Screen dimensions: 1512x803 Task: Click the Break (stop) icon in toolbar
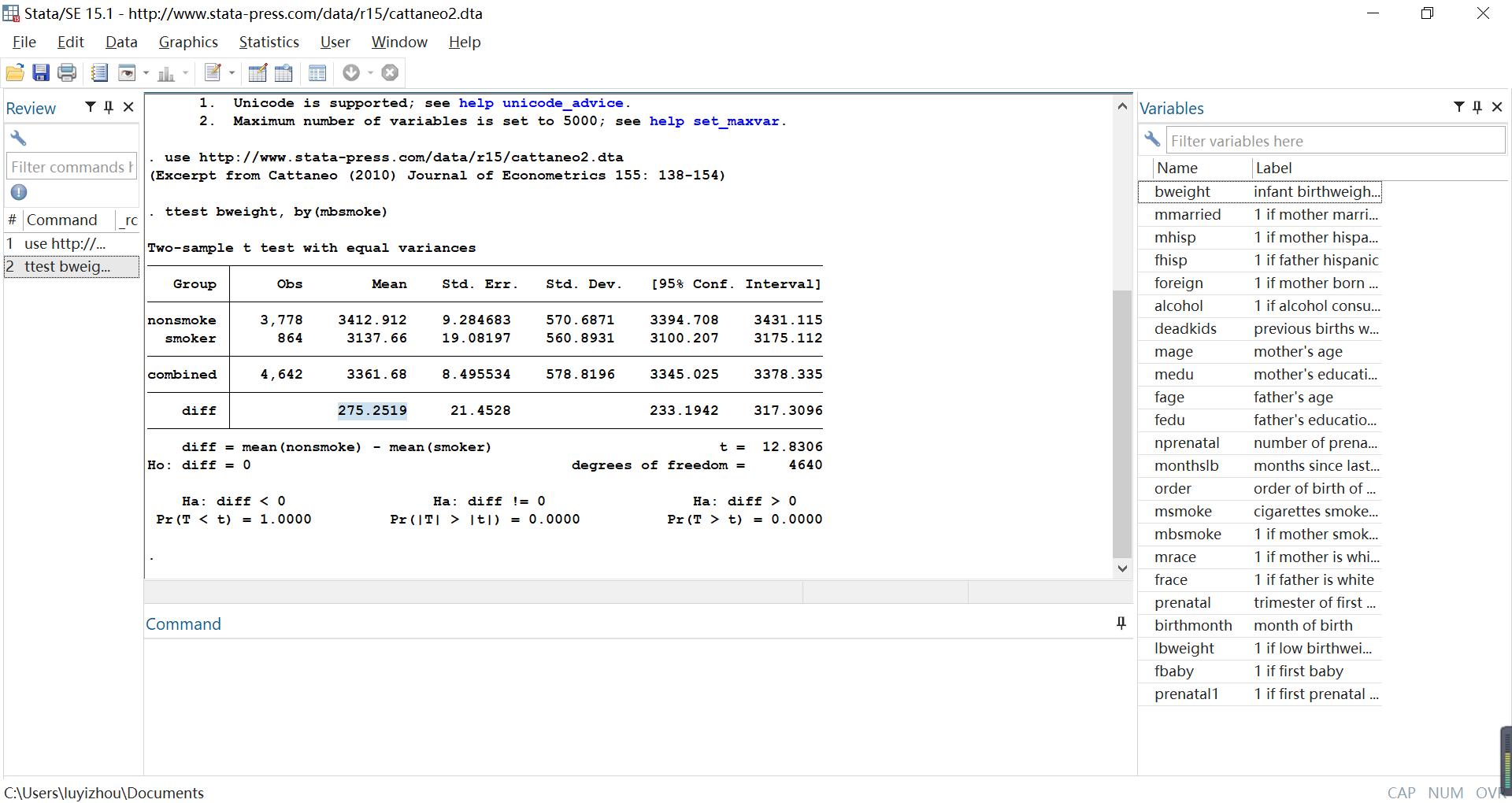pyautogui.click(x=390, y=73)
